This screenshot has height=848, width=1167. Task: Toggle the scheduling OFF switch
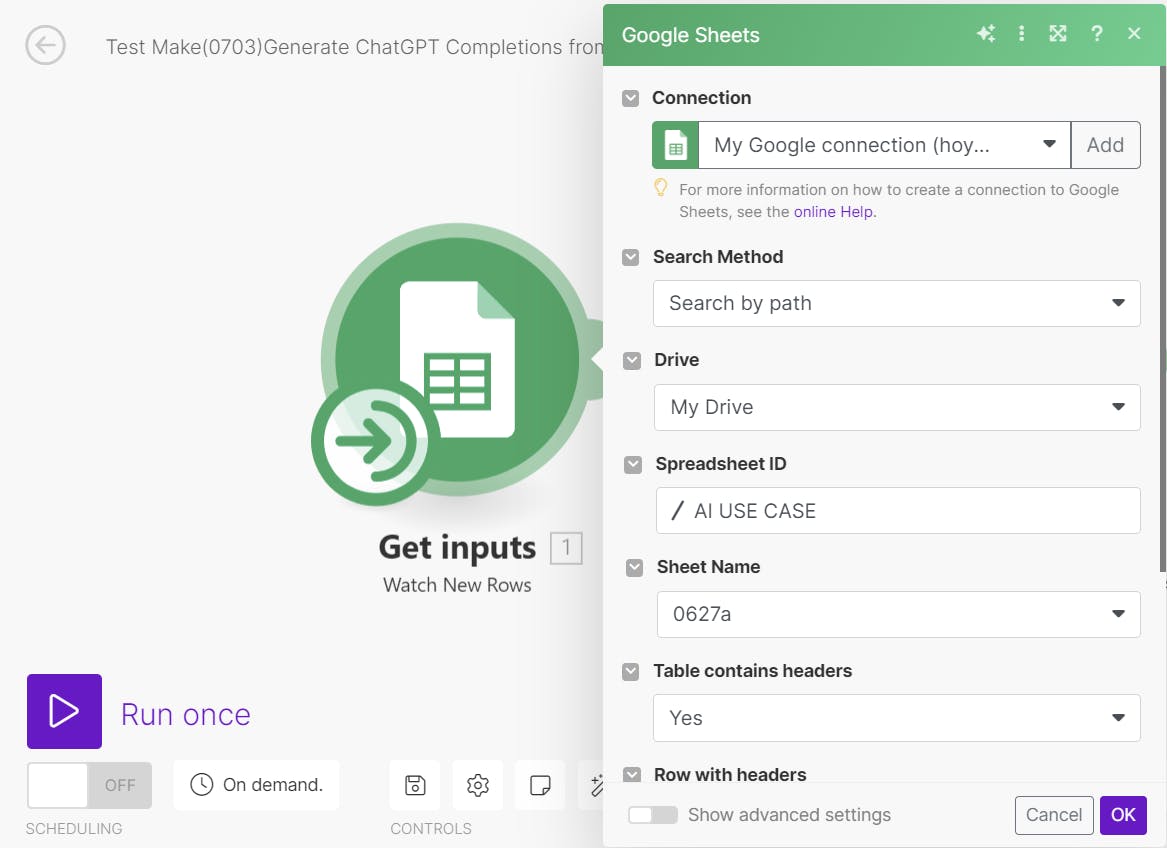coord(89,785)
